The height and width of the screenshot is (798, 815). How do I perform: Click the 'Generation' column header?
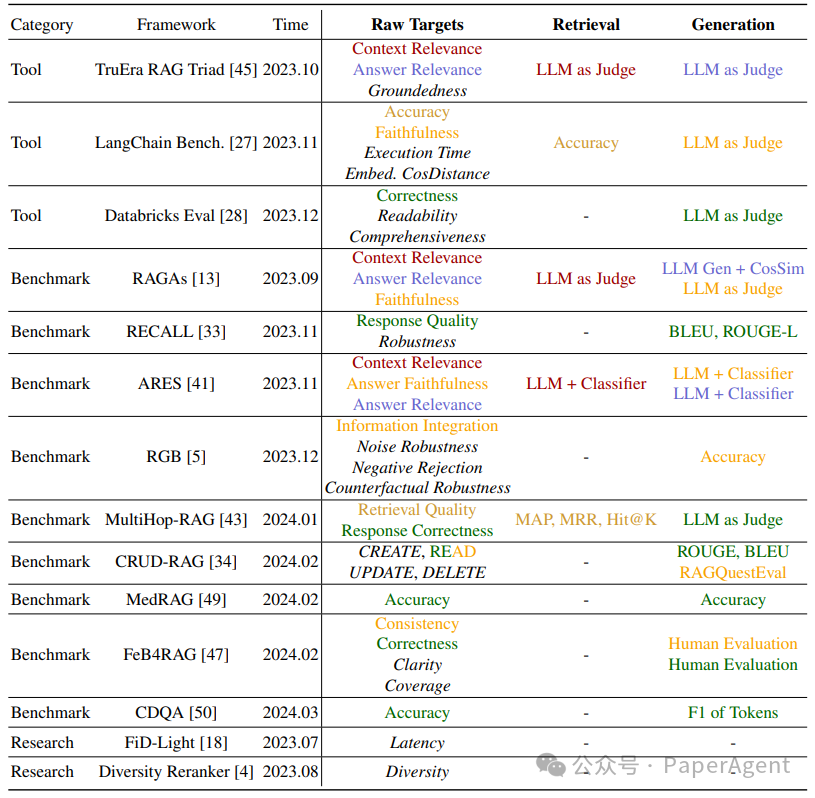click(733, 24)
